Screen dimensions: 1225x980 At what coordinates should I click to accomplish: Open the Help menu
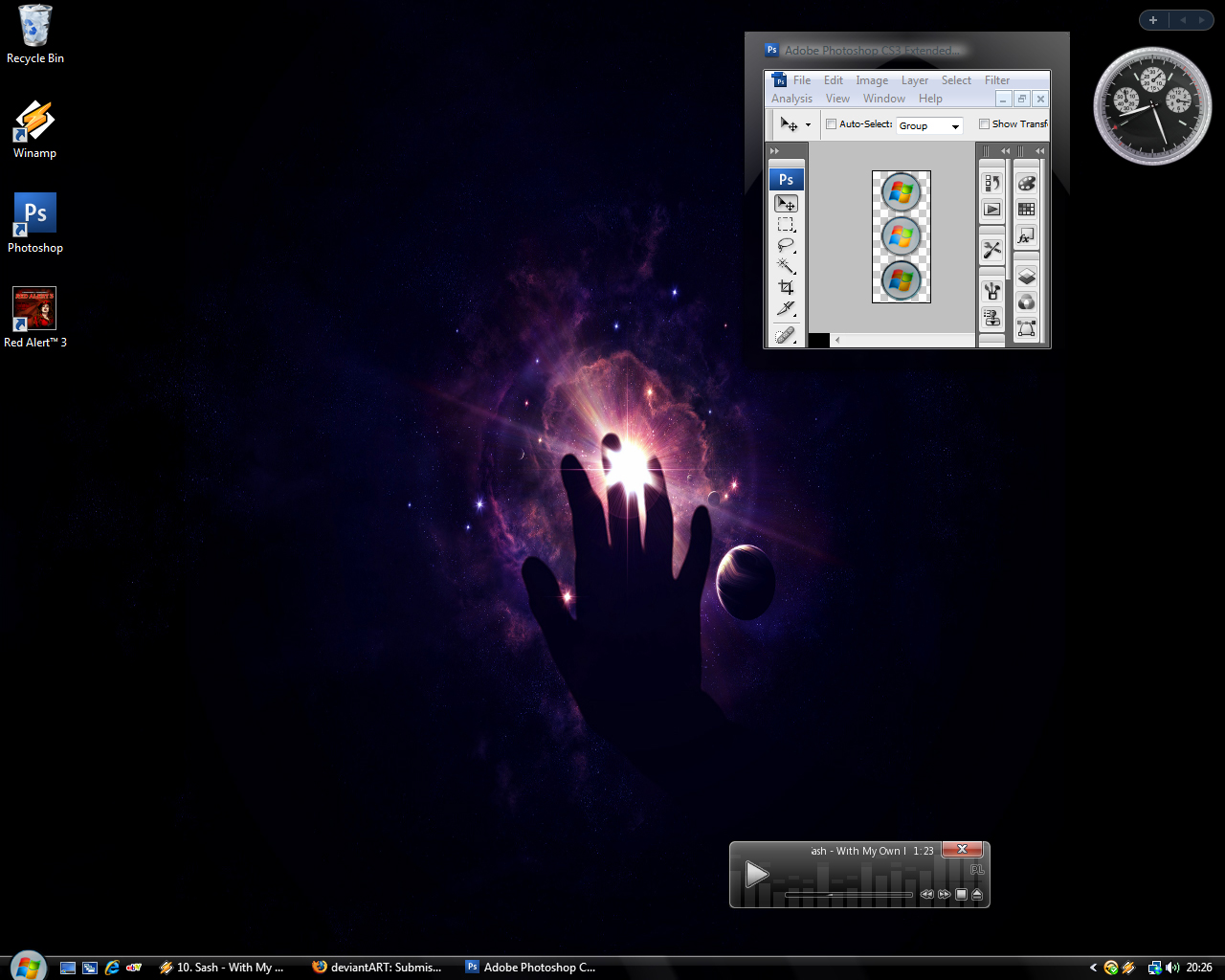point(930,99)
